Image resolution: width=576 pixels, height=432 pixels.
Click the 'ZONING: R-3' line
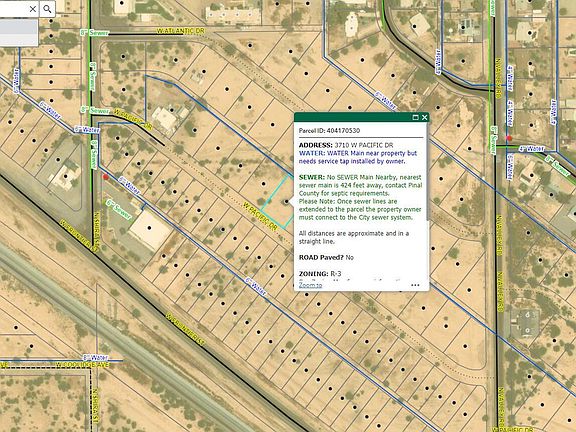(320, 274)
